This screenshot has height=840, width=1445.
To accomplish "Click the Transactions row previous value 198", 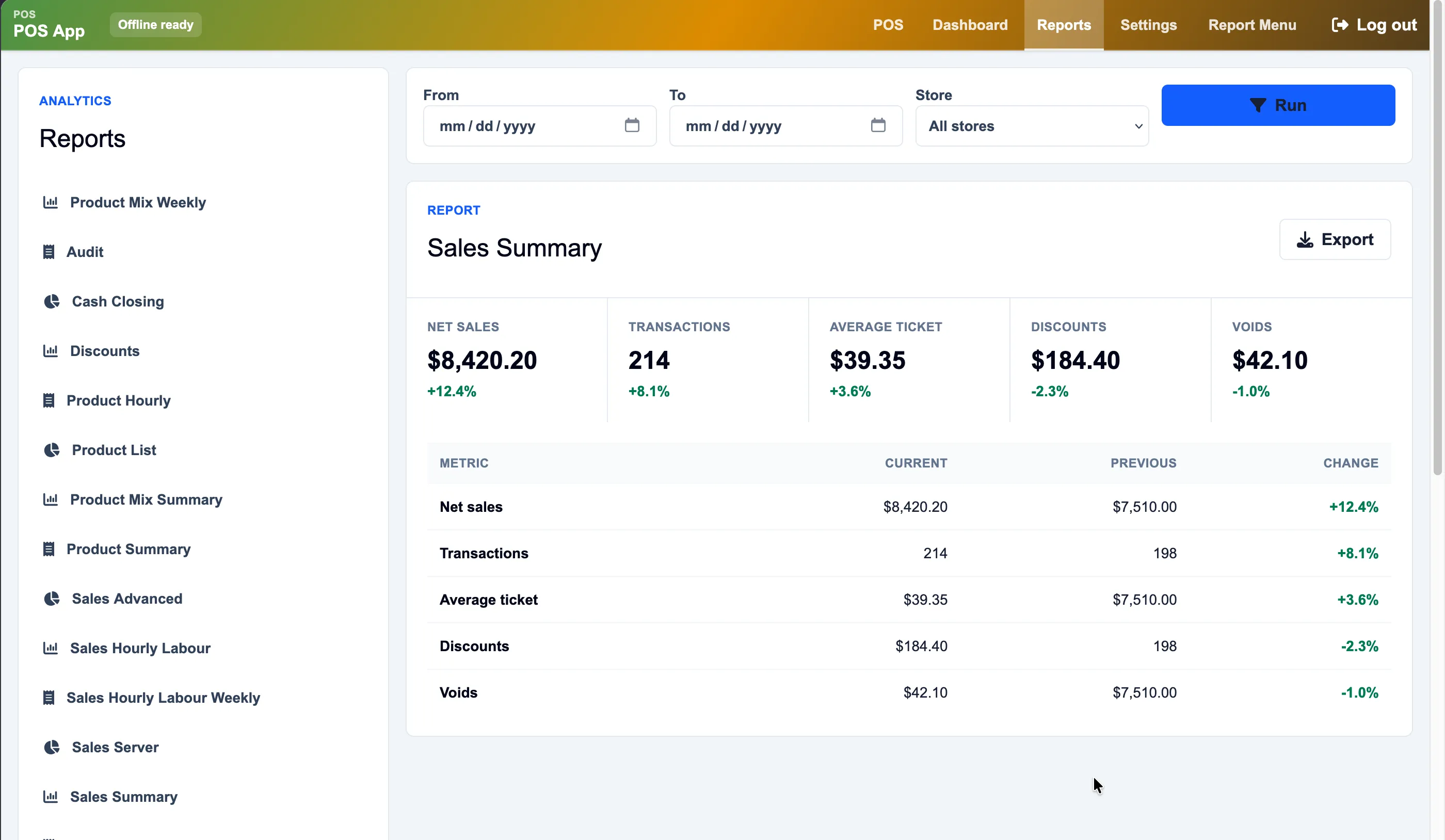I will click(x=1165, y=553).
